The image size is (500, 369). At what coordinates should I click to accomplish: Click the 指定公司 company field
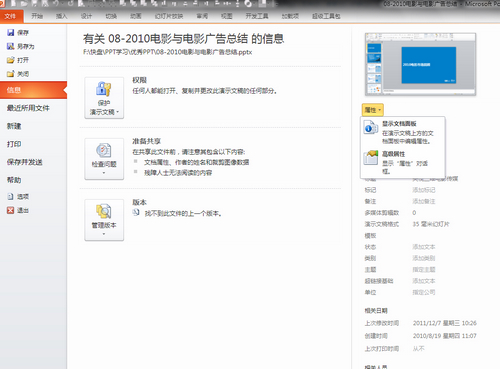tap(424, 292)
